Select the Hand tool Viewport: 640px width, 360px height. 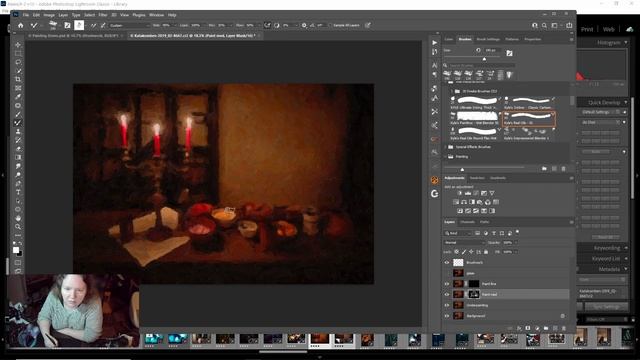(18, 218)
